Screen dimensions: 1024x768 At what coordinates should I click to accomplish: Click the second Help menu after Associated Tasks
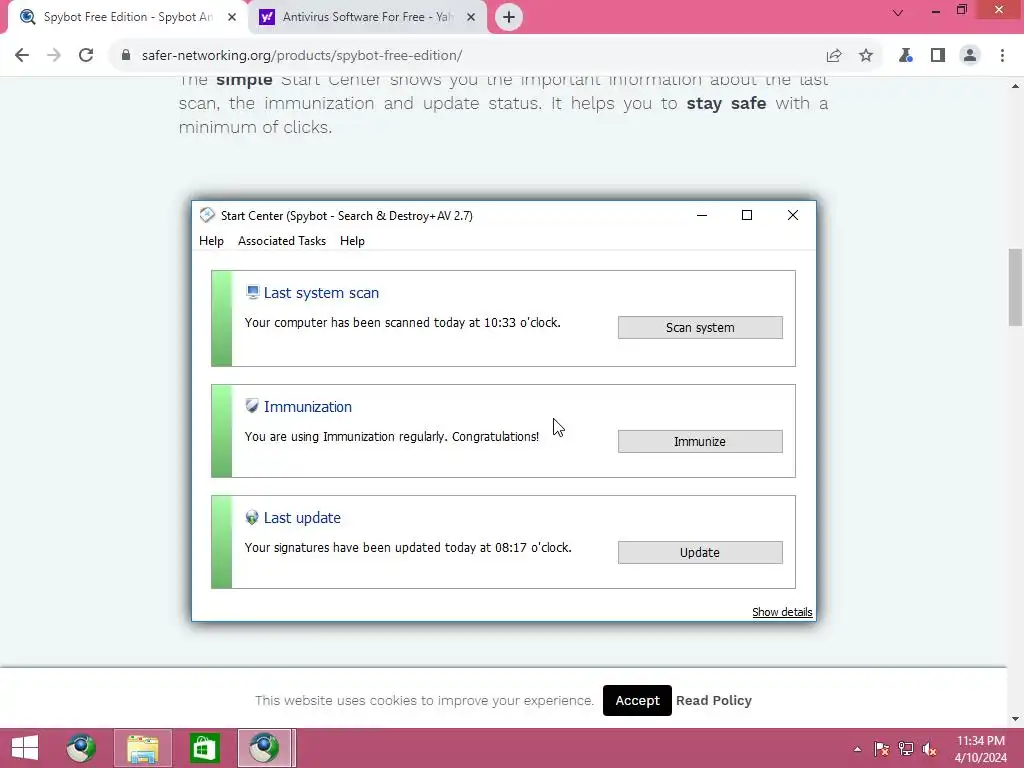click(x=352, y=241)
